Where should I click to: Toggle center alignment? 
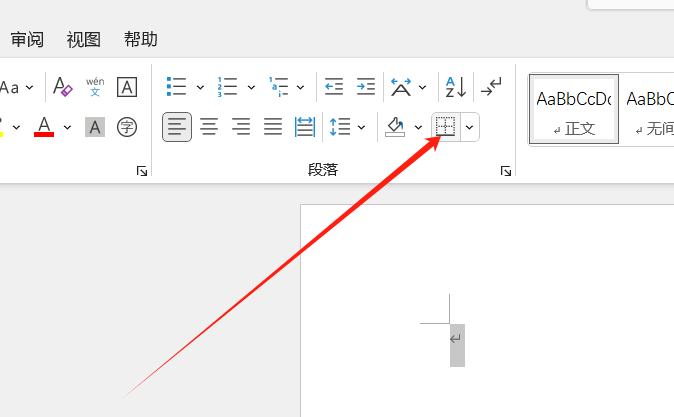[x=209, y=127]
